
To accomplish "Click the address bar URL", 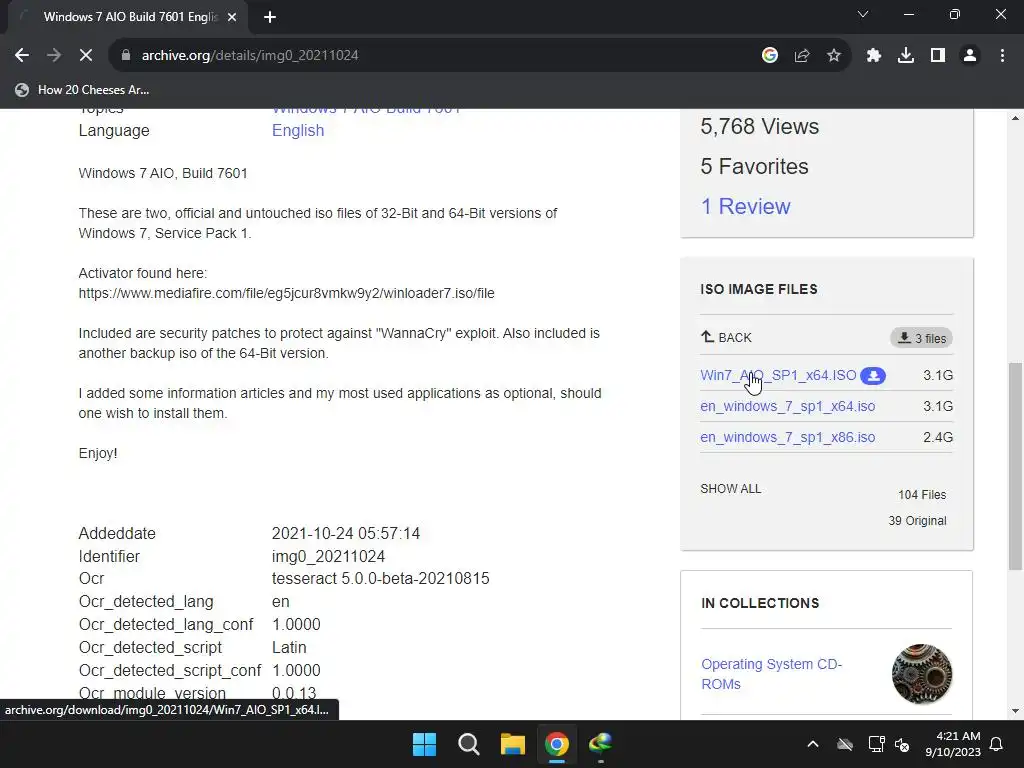I will (x=250, y=56).
